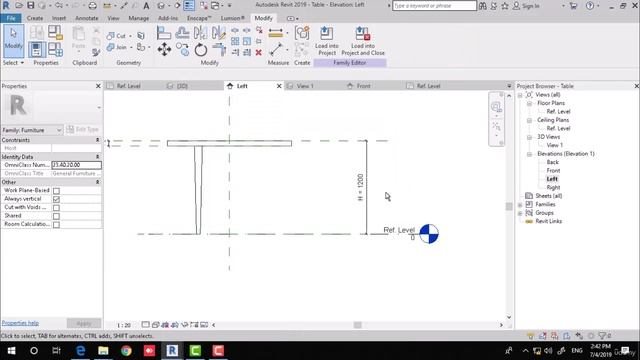Click the Windows Start button
Viewport: 640px width, 360px height.
coord(11,351)
